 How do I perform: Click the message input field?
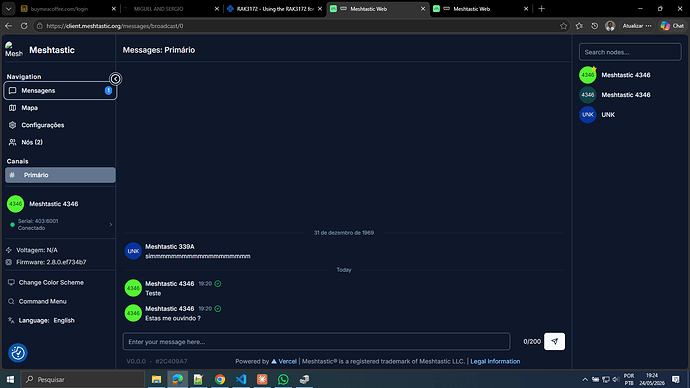(x=316, y=341)
